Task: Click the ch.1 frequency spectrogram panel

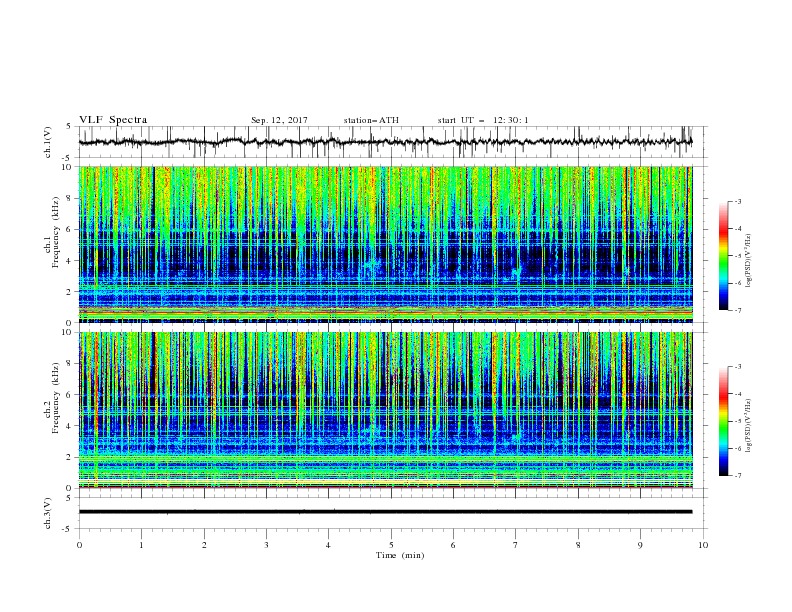Action: click(x=385, y=244)
